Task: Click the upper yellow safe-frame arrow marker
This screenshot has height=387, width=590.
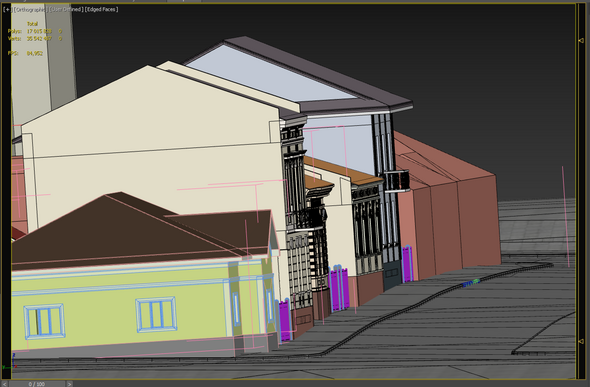Action: click(581, 40)
